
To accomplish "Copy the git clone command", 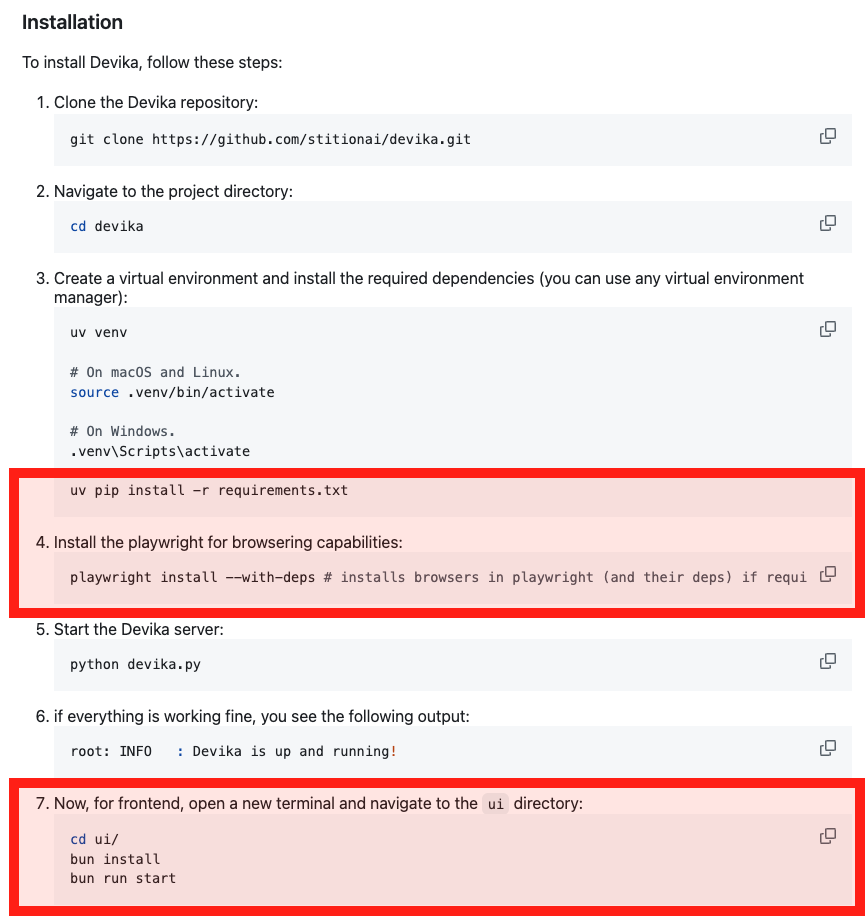I will (x=828, y=136).
